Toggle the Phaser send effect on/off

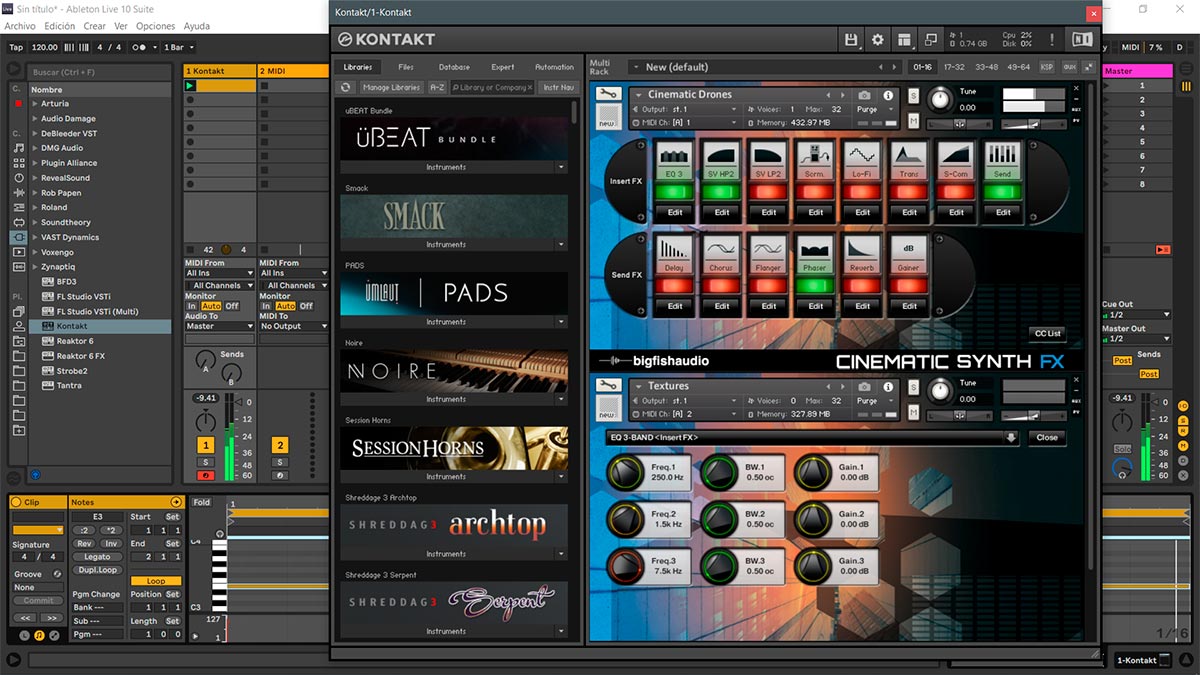tap(816, 286)
